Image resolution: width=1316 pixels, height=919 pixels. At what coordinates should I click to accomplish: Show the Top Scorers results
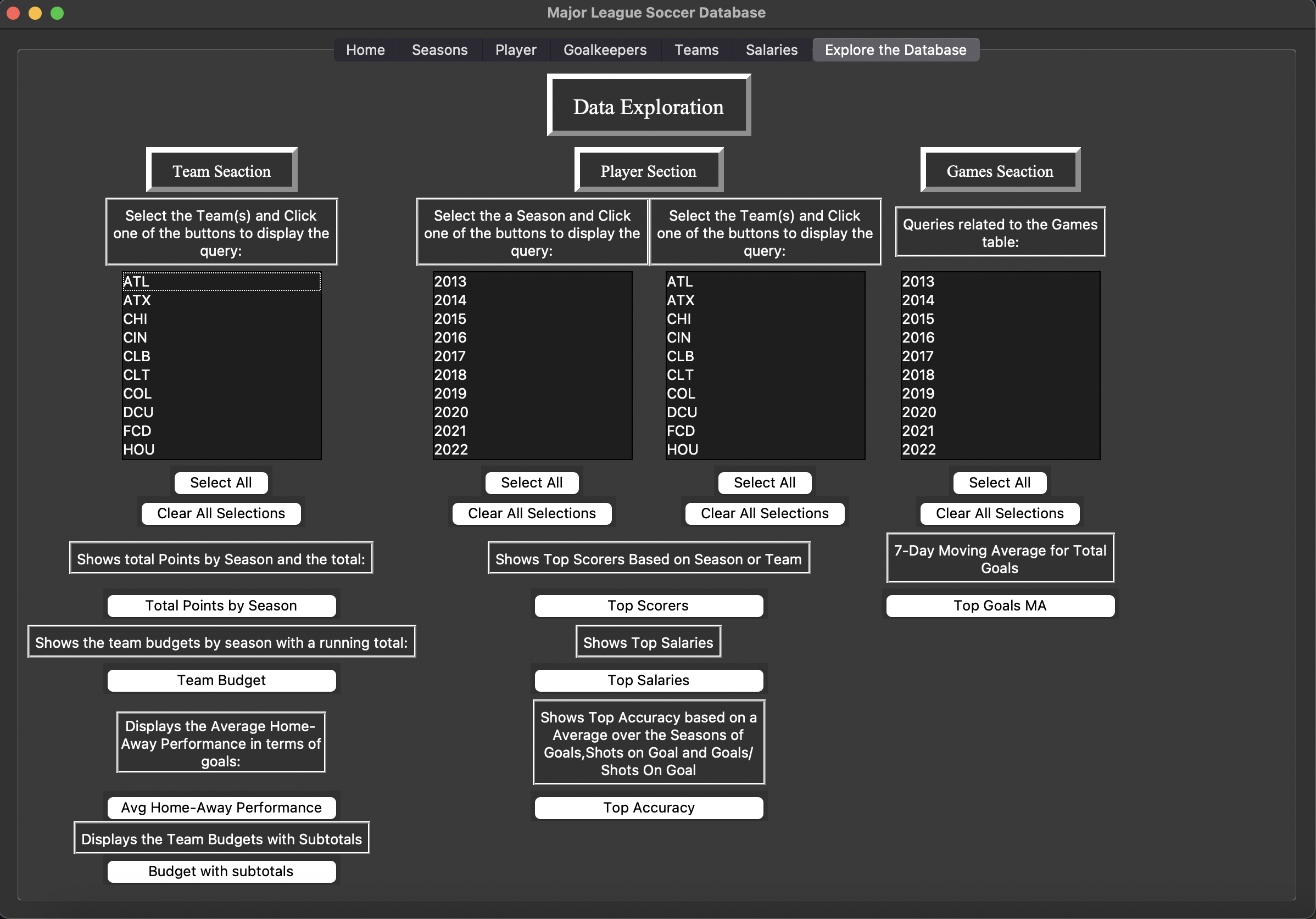pos(648,606)
